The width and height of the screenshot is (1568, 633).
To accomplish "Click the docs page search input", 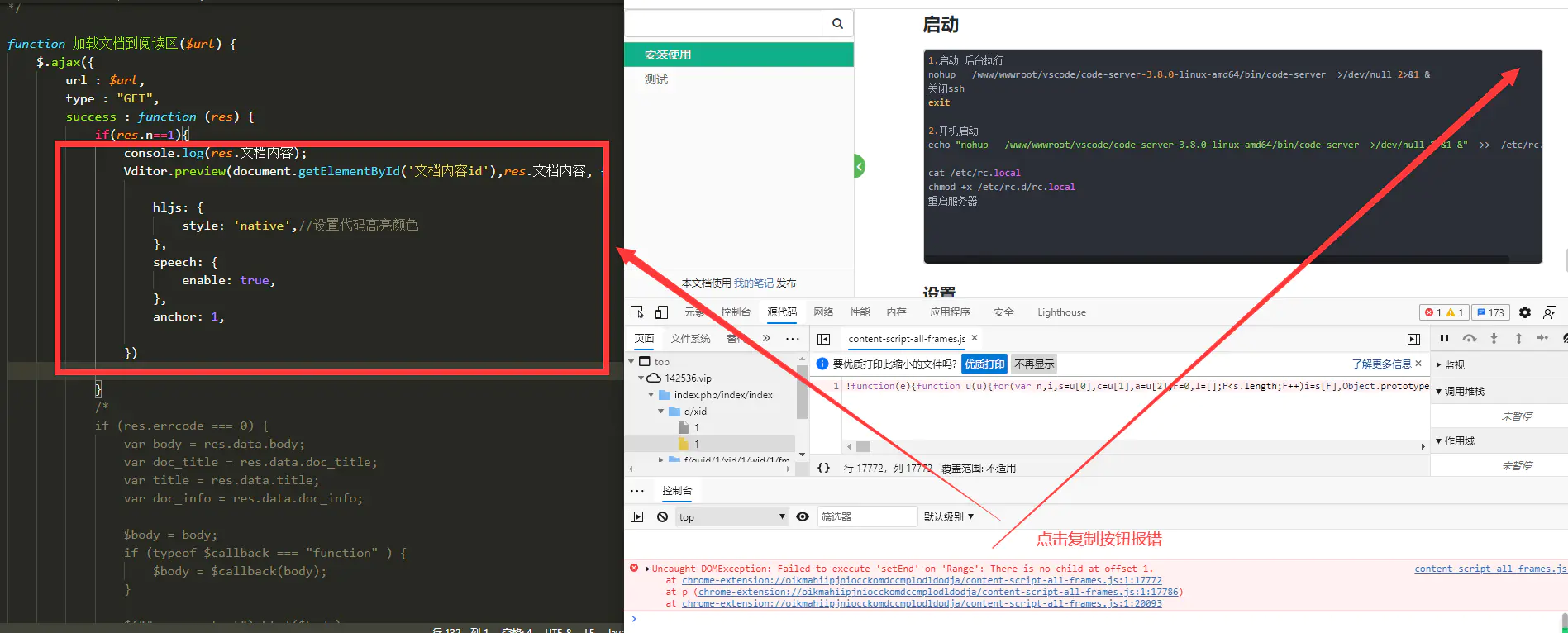I will pos(723,24).
